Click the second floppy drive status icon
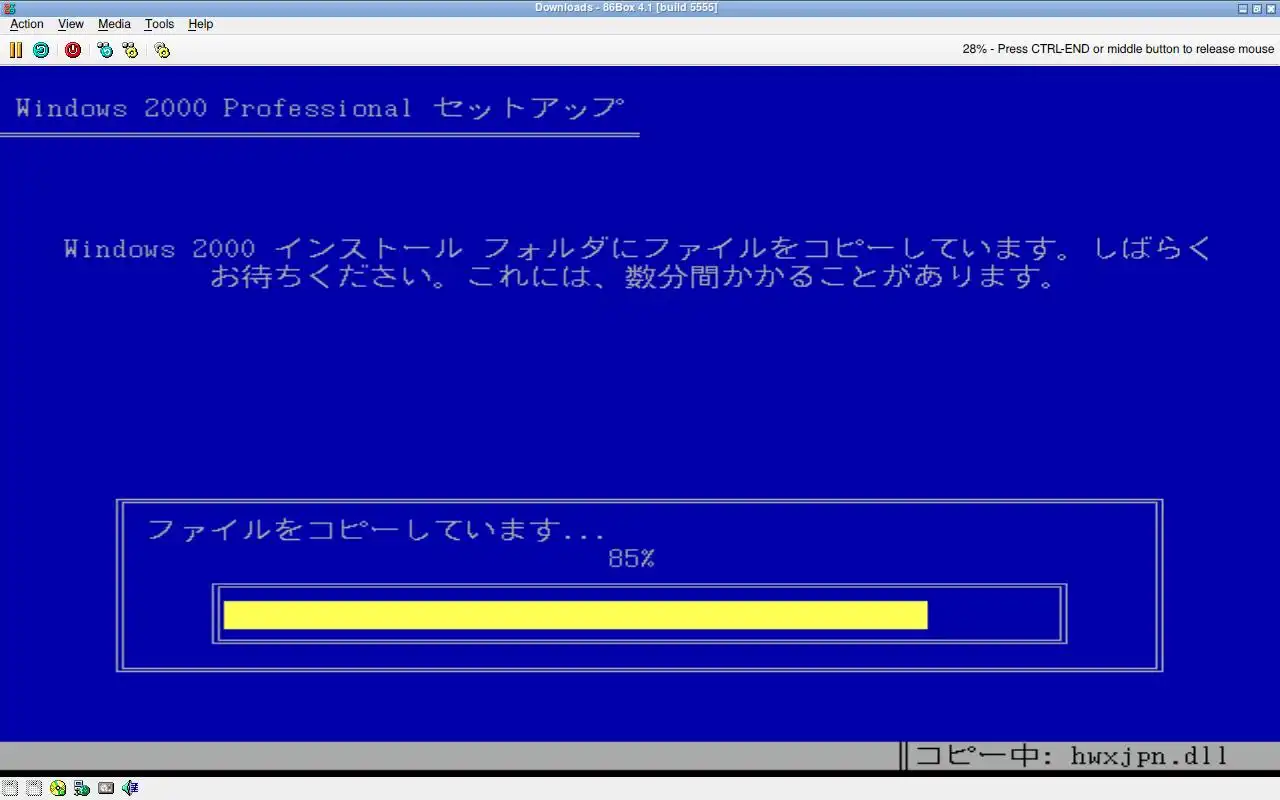The image size is (1280, 800). (x=34, y=788)
